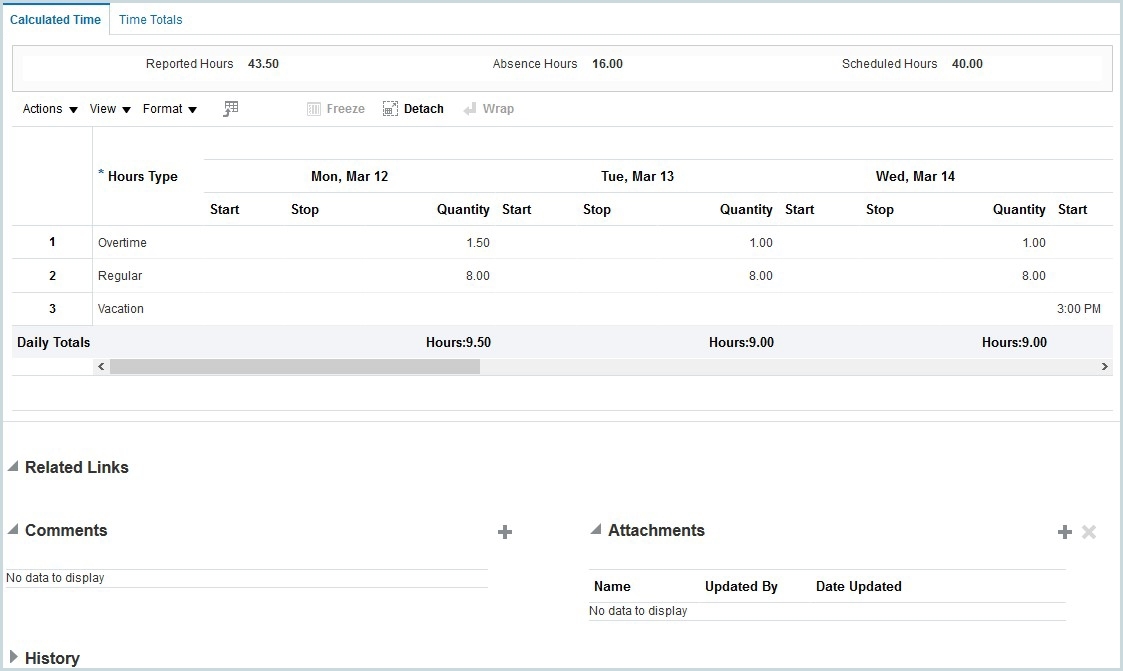The width and height of the screenshot is (1123, 671).
Task: Open the Actions dropdown arrow
Action: point(73,110)
